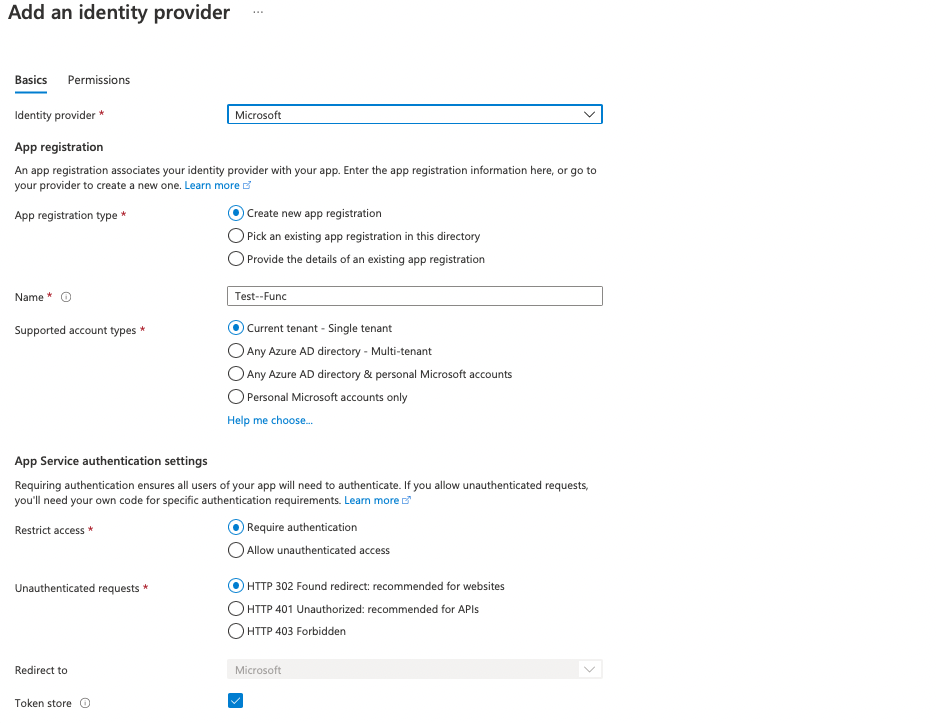The width and height of the screenshot is (936, 723).
Task: Click the Help me choose link
Action: (270, 420)
